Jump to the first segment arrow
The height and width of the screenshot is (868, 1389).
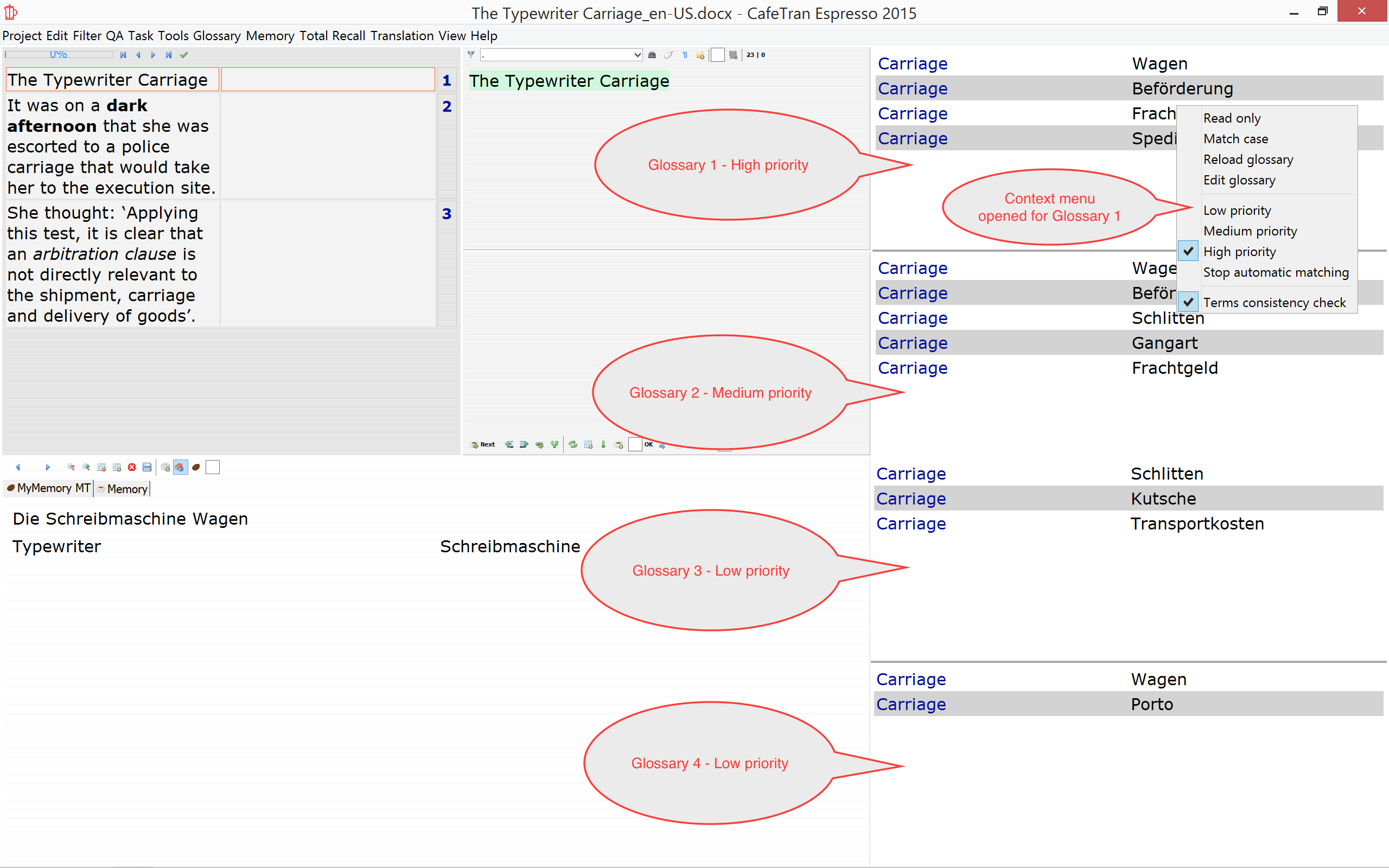tap(123, 55)
